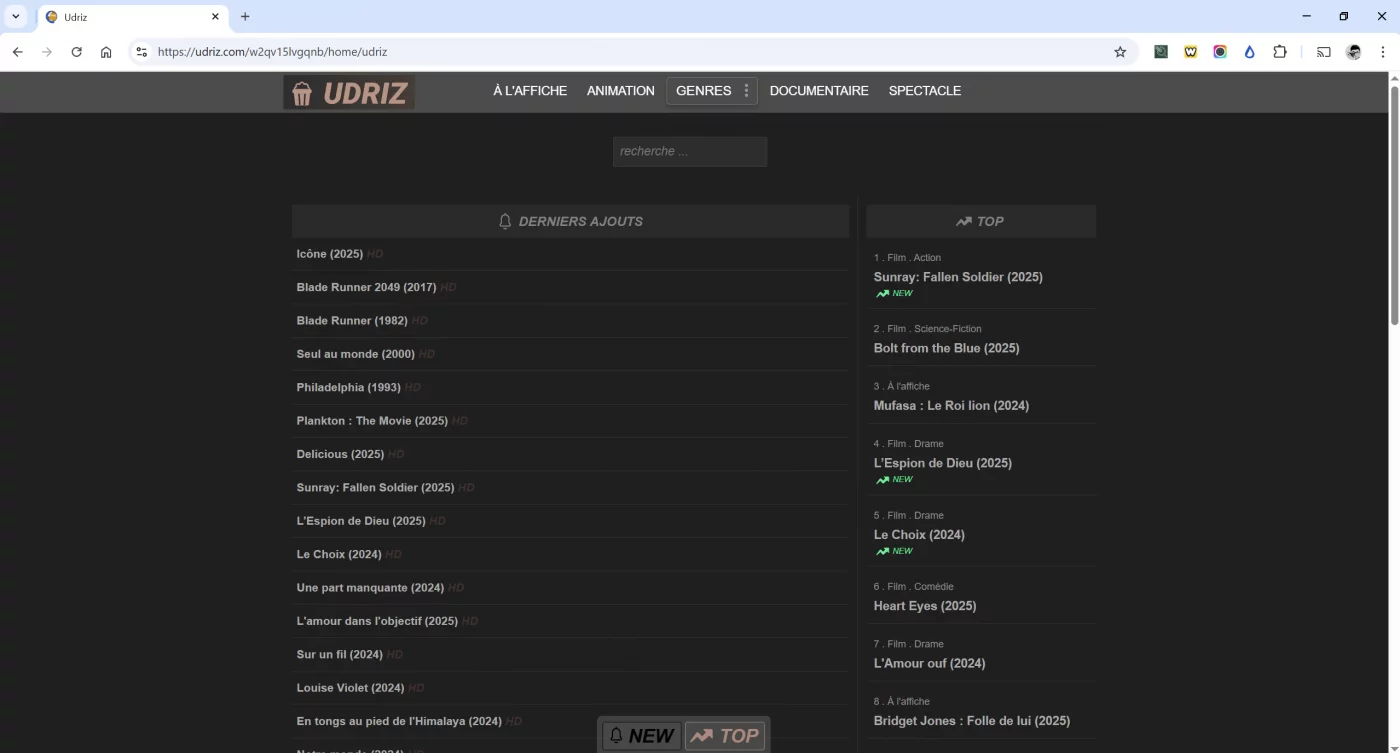Click the yellow W extension icon
Image resolution: width=1400 pixels, height=753 pixels.
tap(1191, 52)
